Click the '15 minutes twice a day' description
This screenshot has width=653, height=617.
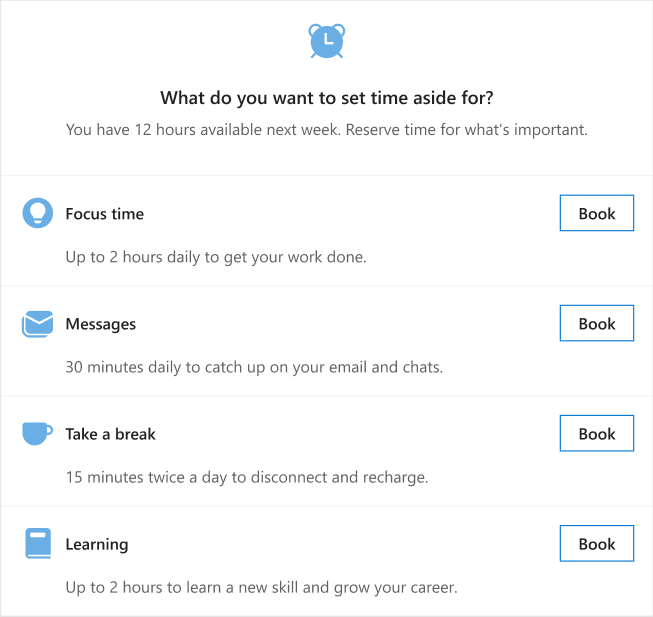247,477
